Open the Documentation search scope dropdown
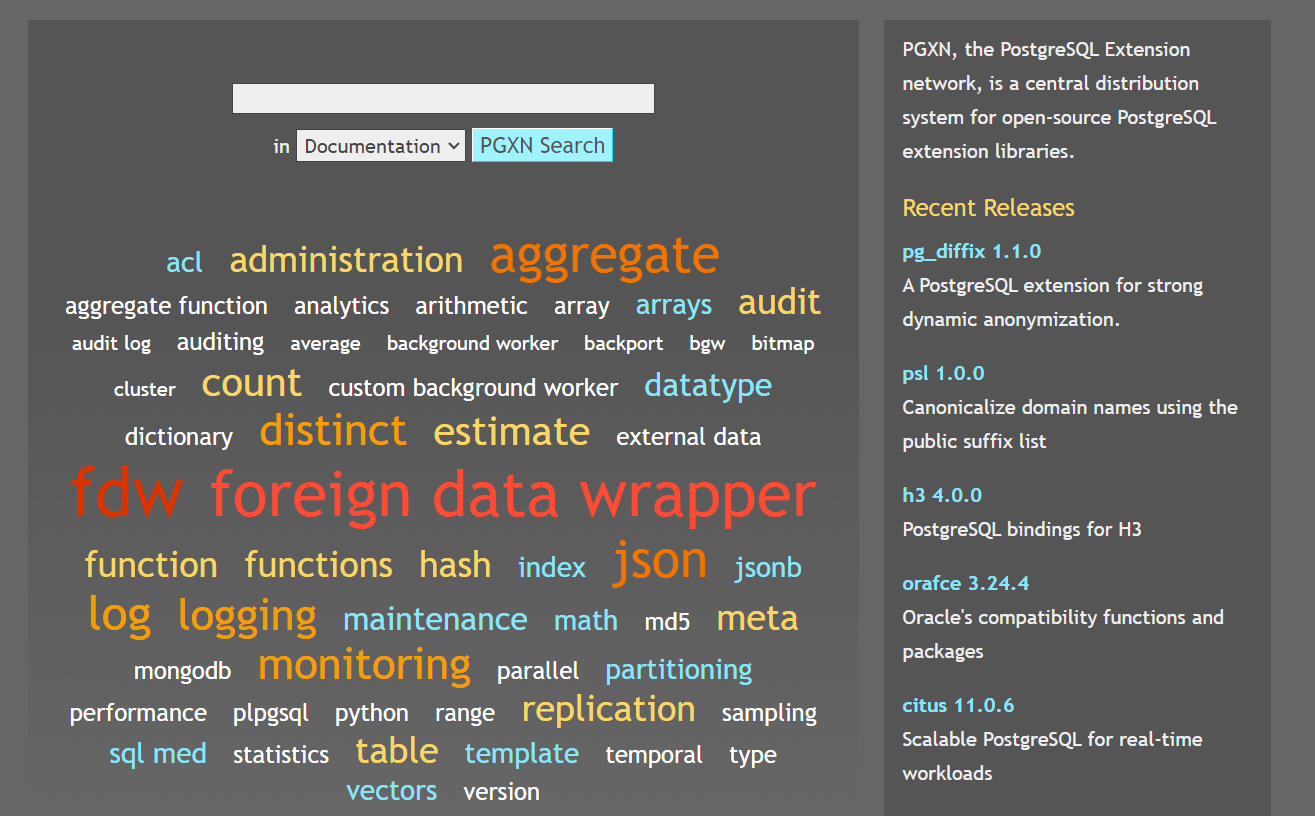The width and height of the screenshot is (1315, 816). point(381,146)
